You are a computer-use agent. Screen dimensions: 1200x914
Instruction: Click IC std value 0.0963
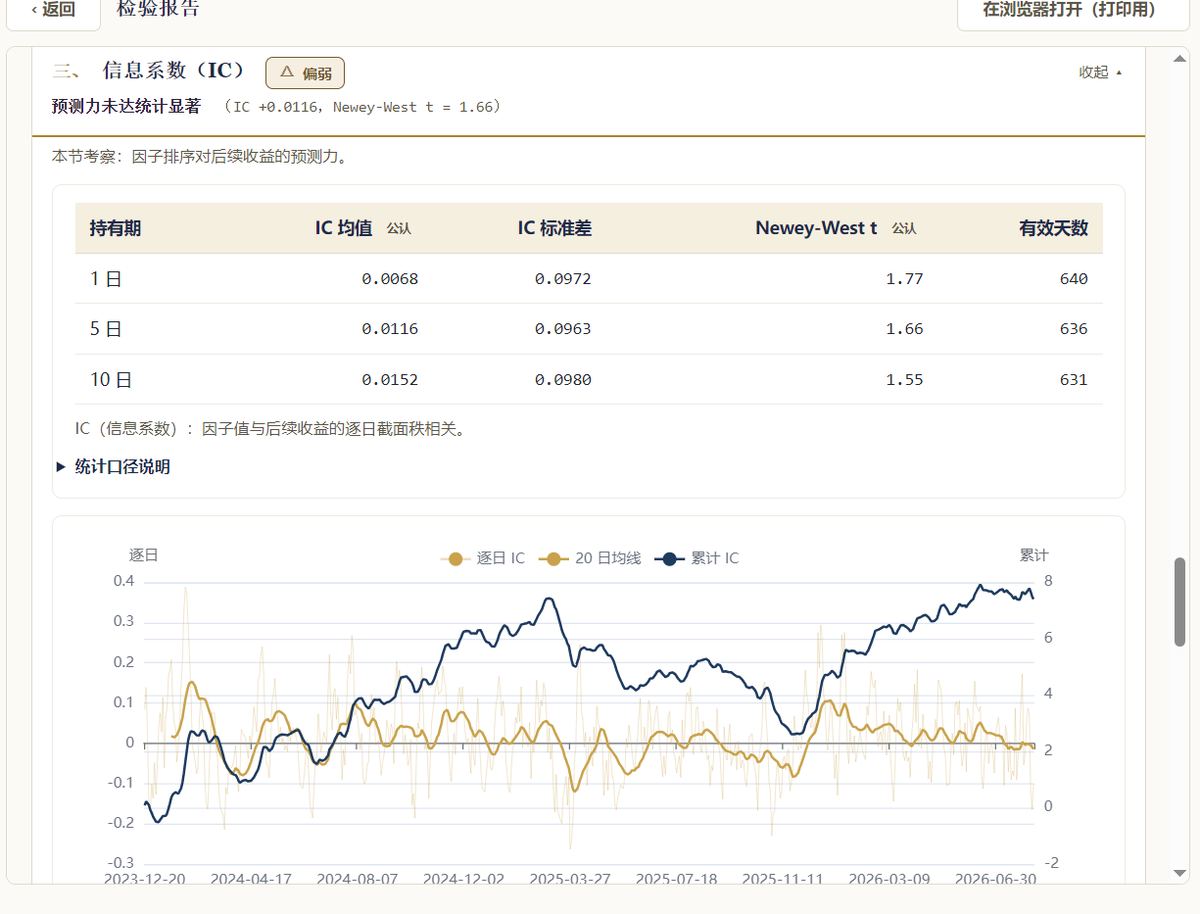563,329
